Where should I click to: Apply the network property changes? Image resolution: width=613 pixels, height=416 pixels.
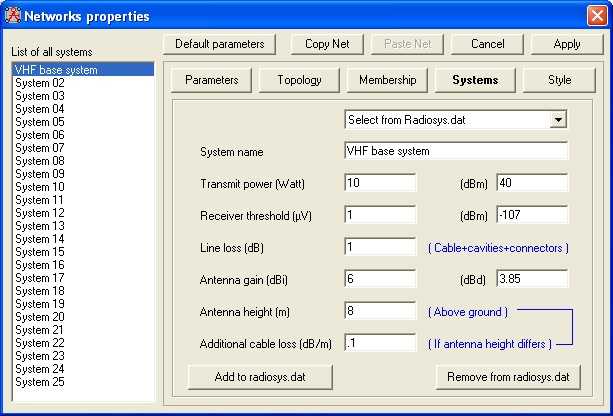pyautogui.click(x=566, y=44)
